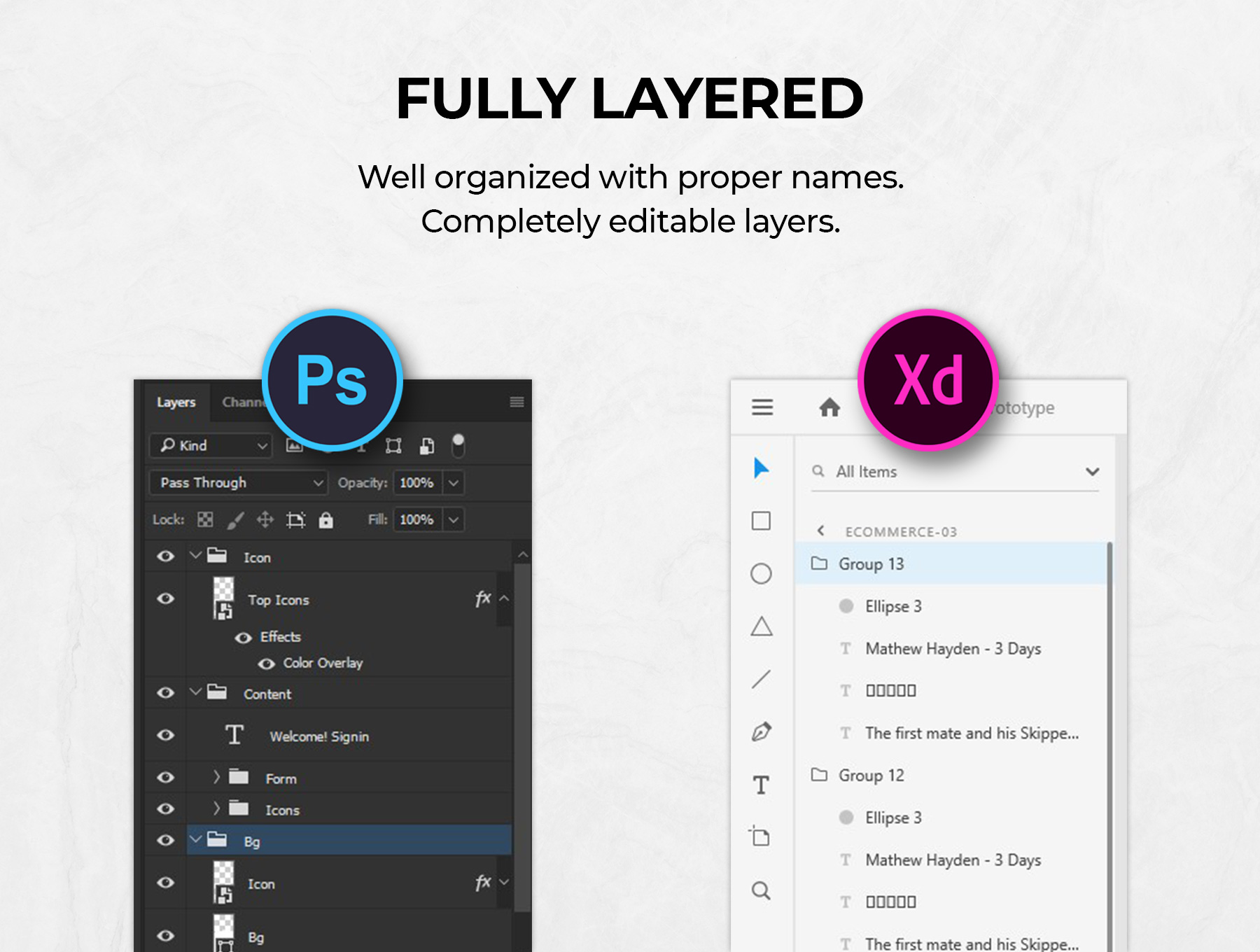The image size is (1260, 952).
Task: Toggle visibility of Welcome! Signin text layer
Action: 166,735
